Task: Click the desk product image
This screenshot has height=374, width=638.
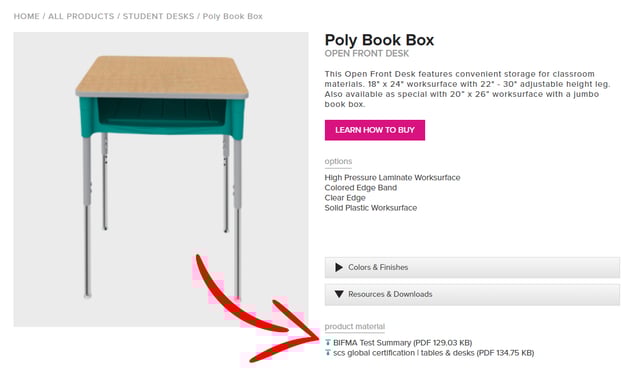Action: pos(161,179)
